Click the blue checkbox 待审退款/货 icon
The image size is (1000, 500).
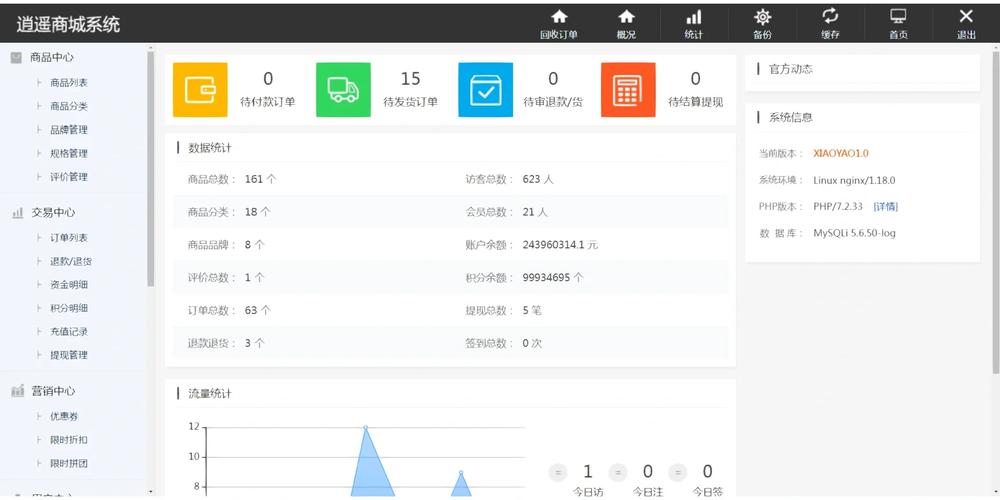click(485, 90)
